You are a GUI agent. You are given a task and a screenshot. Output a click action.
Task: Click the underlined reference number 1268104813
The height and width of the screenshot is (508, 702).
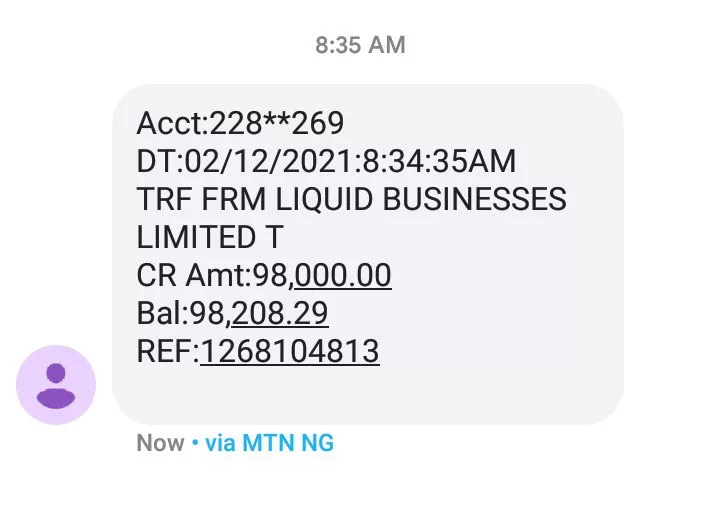pos(290,351)
